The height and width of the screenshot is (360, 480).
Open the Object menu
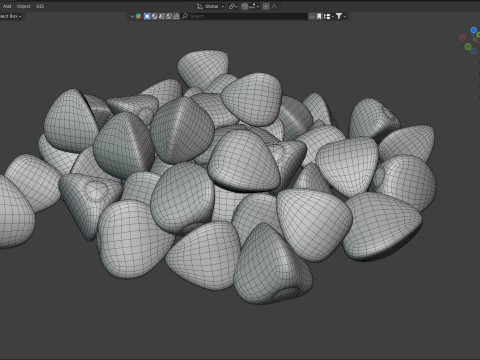pos(23,6)
